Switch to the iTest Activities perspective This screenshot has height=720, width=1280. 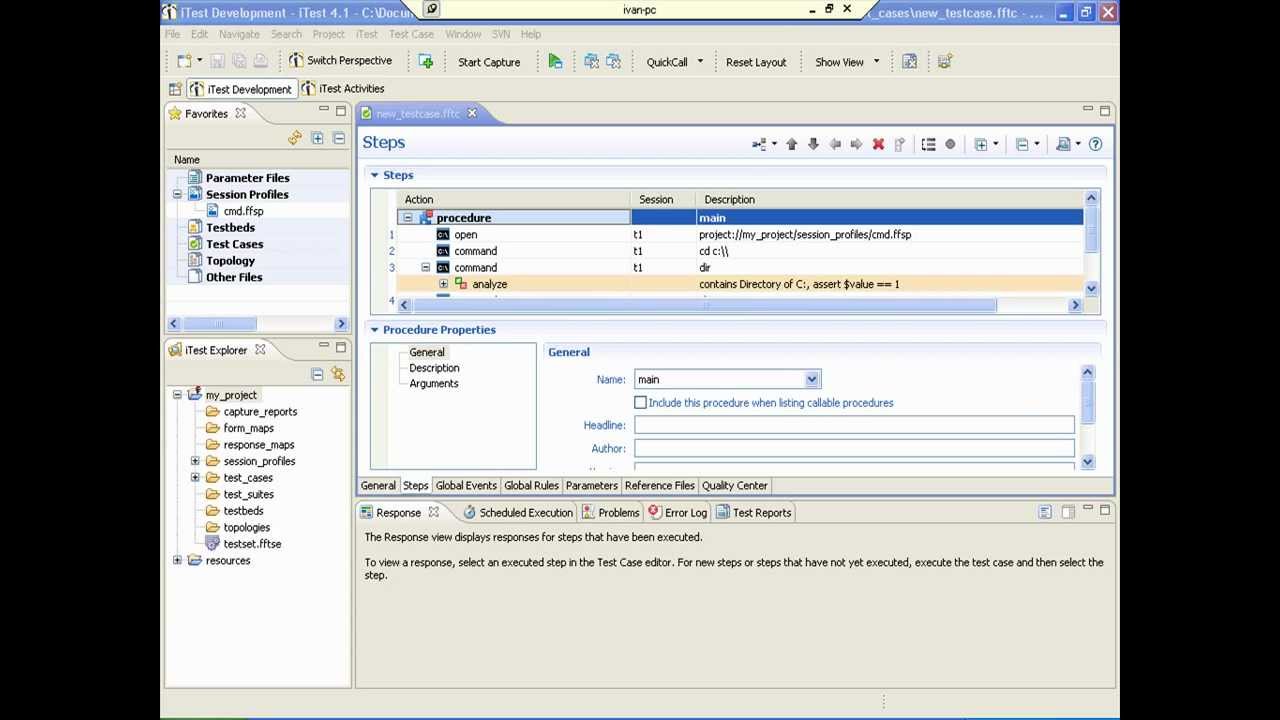click(x=343, y=89)
